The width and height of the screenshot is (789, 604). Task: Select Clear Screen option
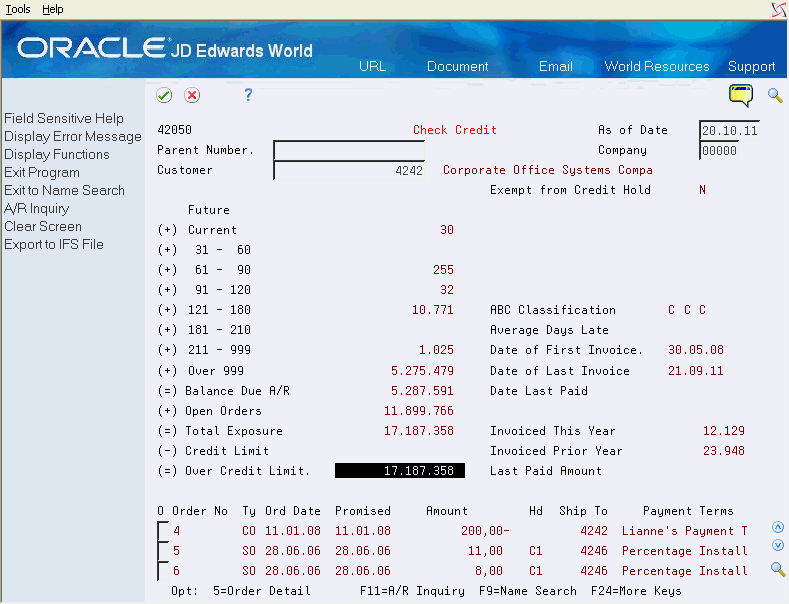point(43,226)
